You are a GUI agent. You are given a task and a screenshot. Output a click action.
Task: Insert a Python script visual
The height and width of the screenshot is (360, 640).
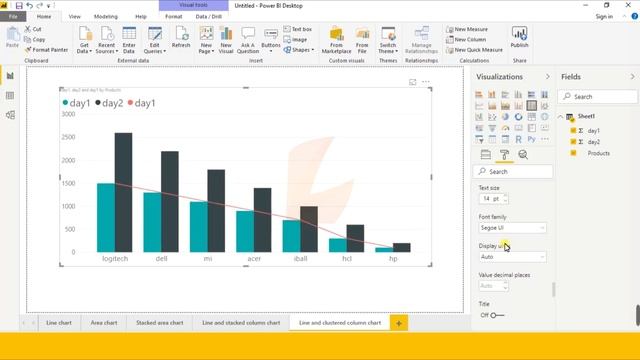pyautogui.click(x=531, y=139)
